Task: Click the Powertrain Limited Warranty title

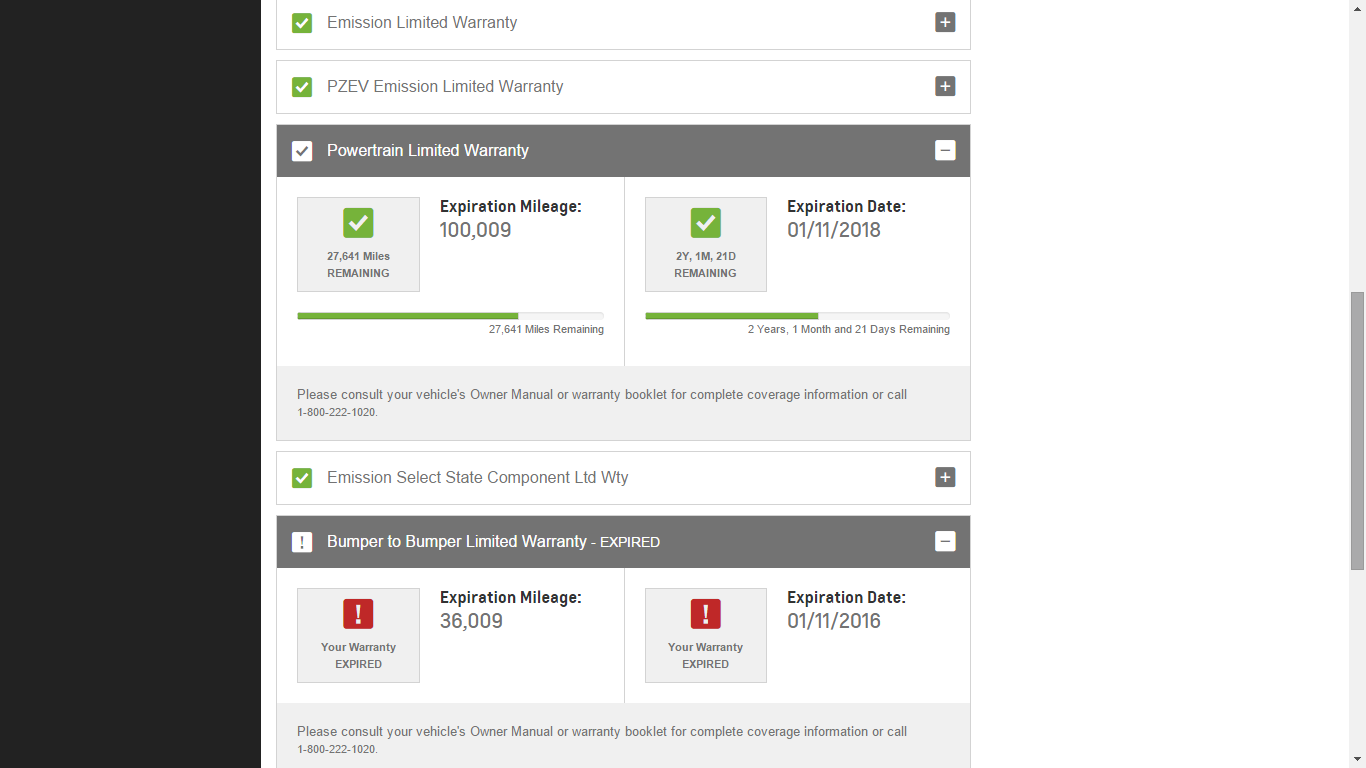Action: click(x=428, y=150)
